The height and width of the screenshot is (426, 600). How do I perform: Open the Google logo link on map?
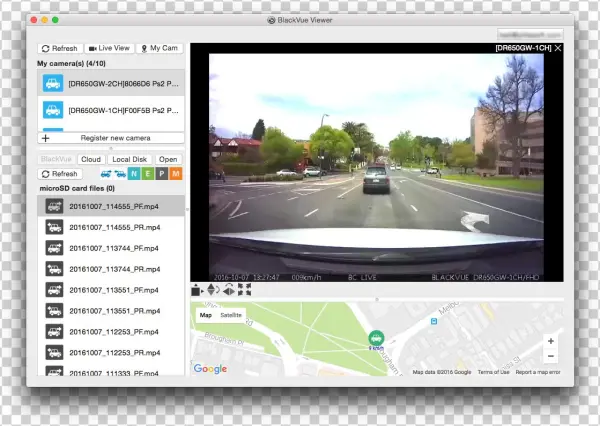click(210, 369)
